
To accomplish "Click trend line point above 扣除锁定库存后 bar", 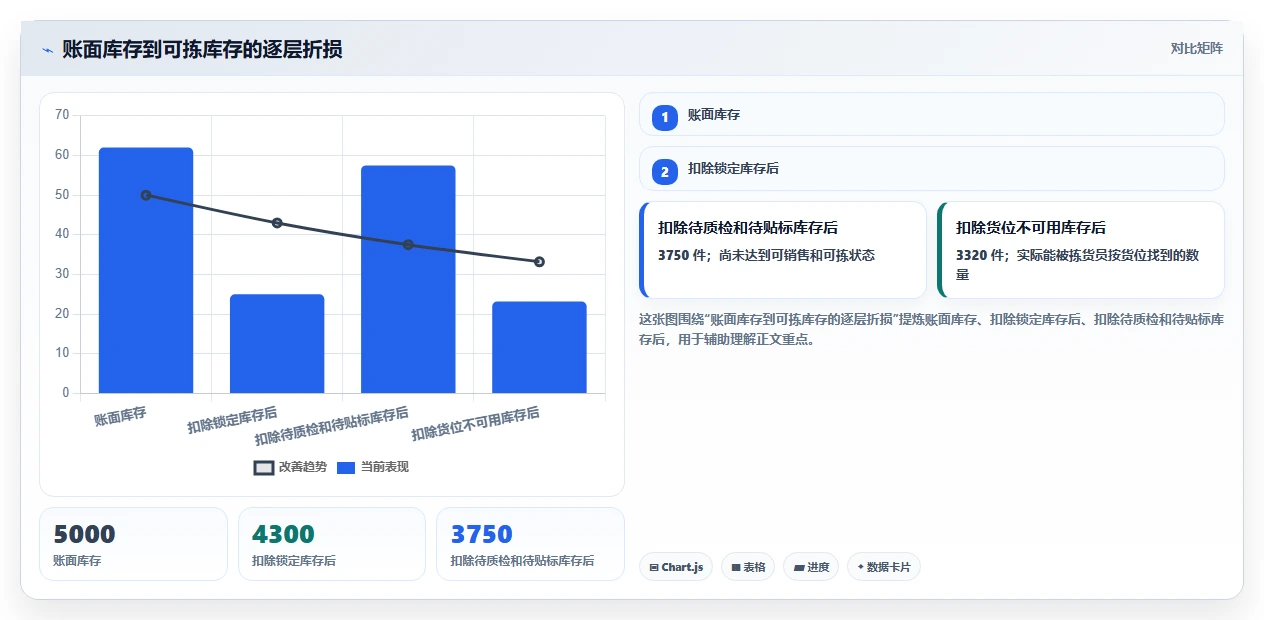I will pyautogui.click(x=277, y=223).
